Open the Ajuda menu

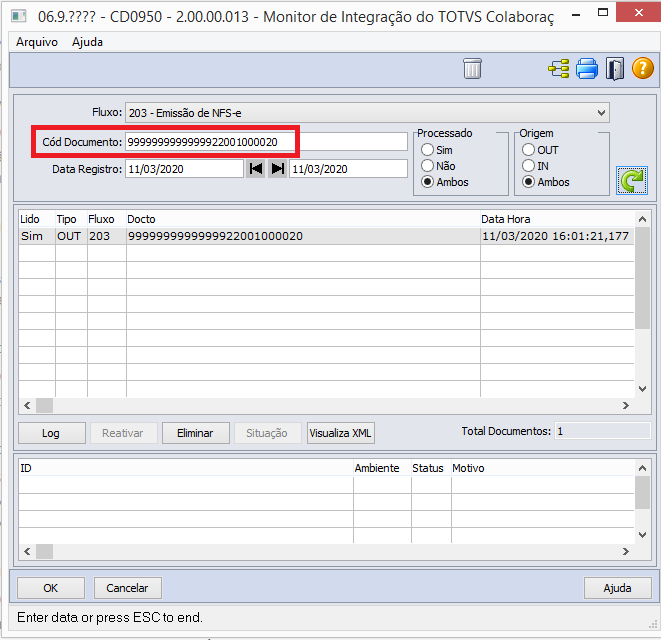87,42
